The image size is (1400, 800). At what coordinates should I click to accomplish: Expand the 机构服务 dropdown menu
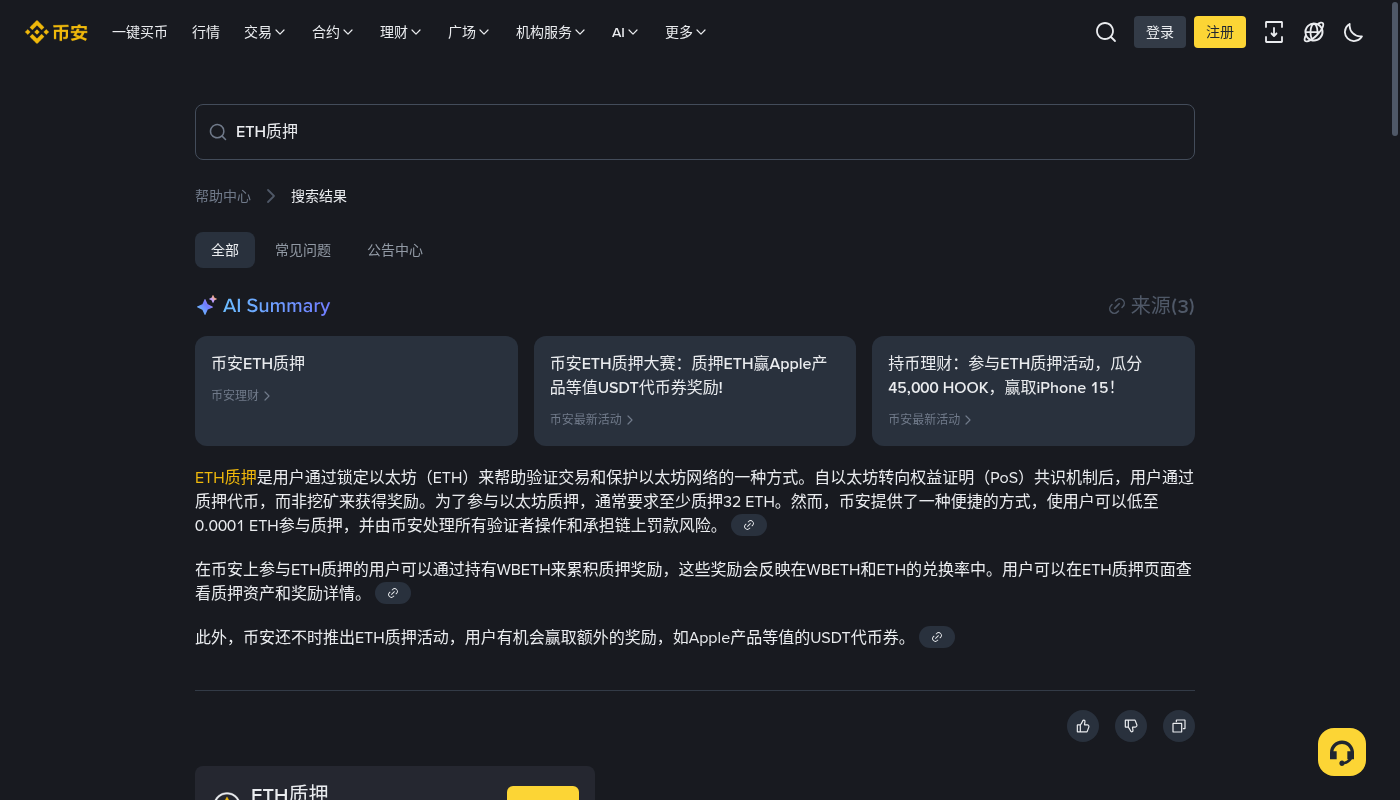point(551,32)
